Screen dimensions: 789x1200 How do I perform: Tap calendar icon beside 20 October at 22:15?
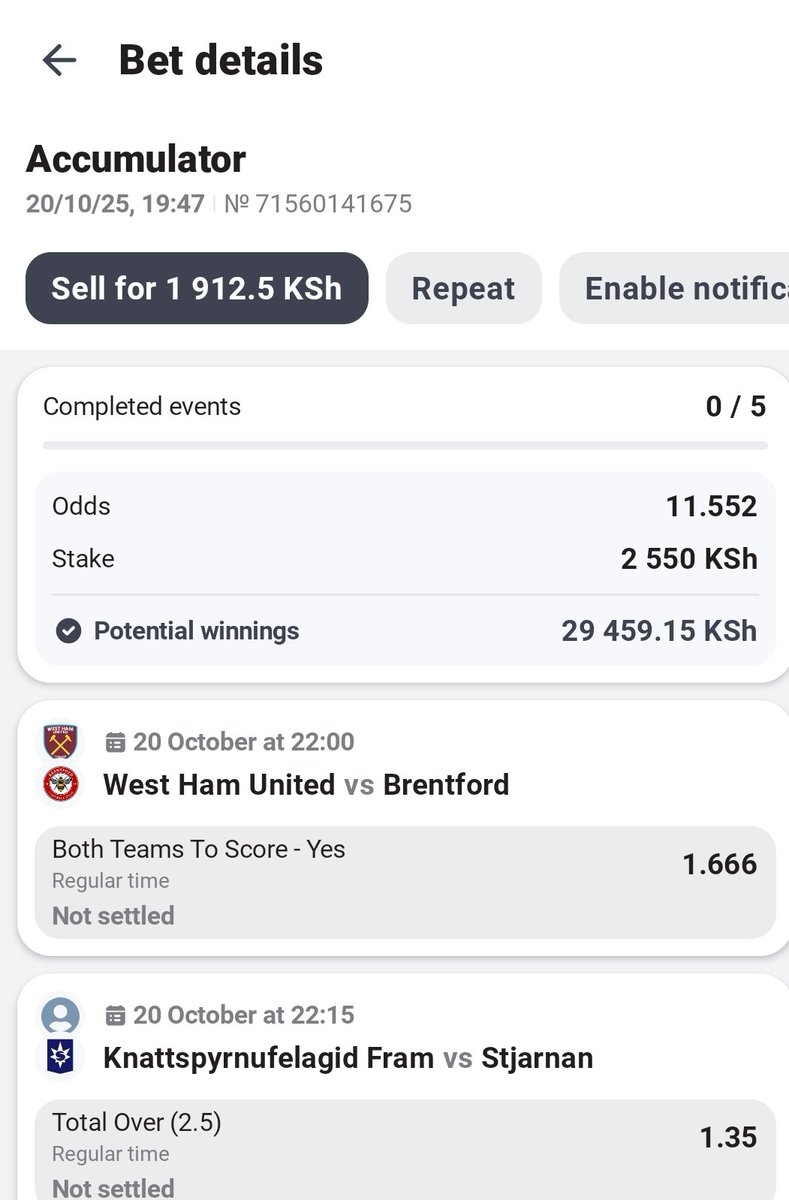(x=115, y=1015)
